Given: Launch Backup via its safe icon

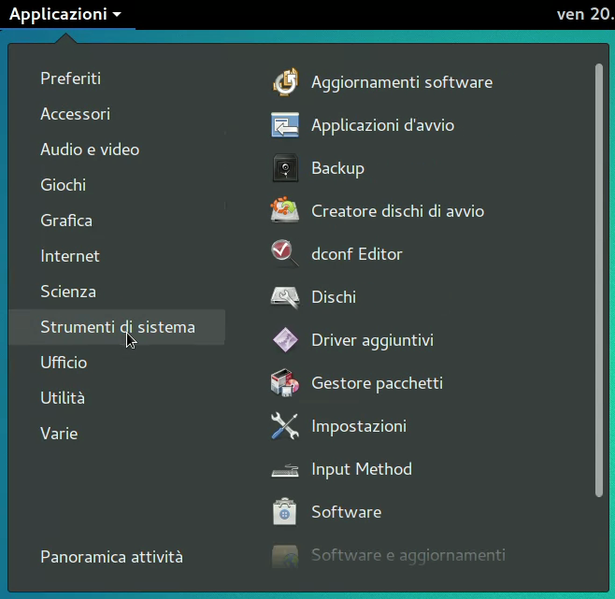Looking at the screenshot, I should 285,168.
